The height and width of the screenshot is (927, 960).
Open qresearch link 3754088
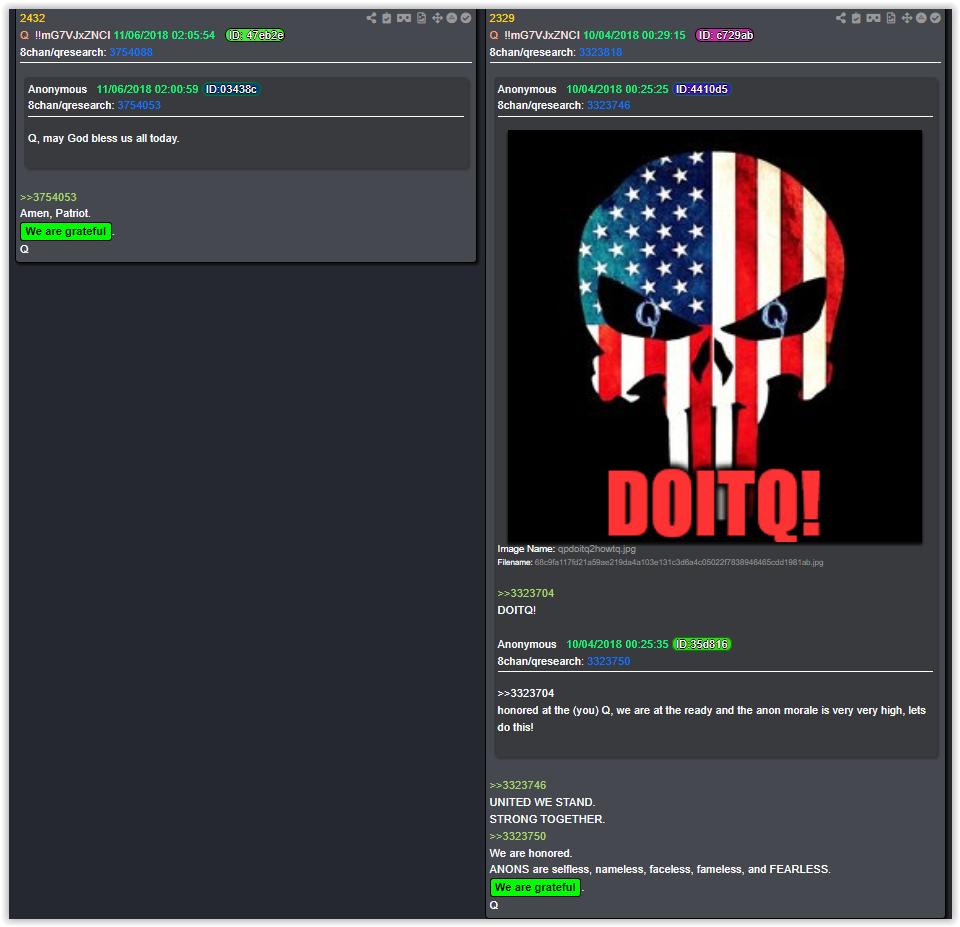tap(131, 53)
